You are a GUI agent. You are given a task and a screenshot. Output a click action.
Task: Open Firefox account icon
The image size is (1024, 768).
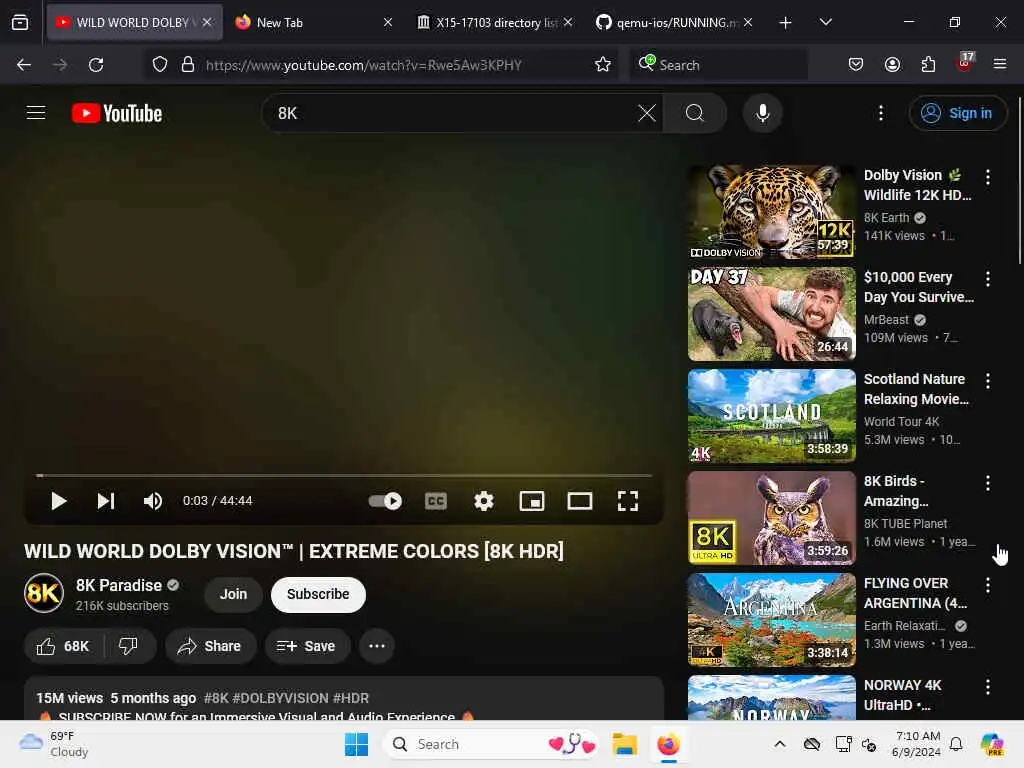[892, 64]
